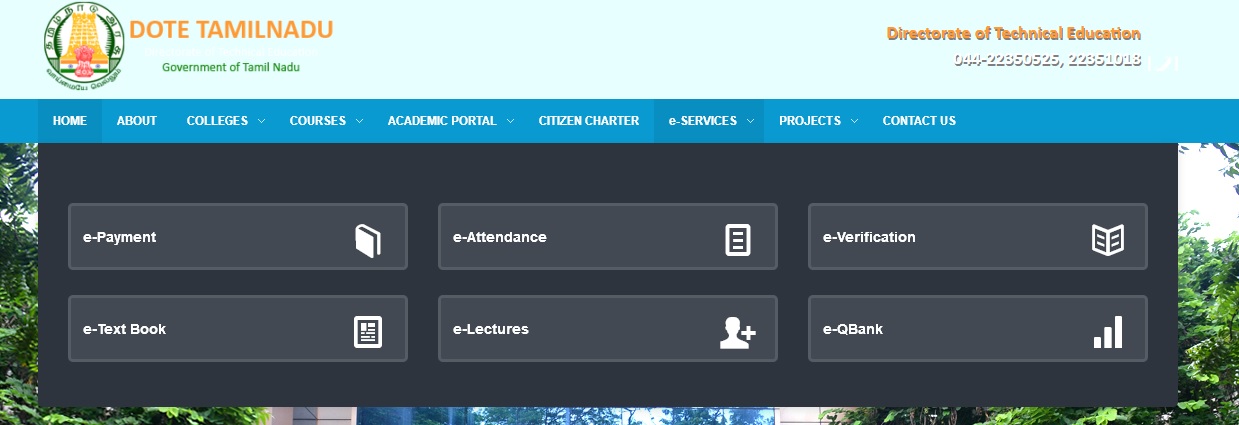Open the e-Text Book service link
Image resolution: width=1239 pixels, height=425 pixels.
[238, 329]
